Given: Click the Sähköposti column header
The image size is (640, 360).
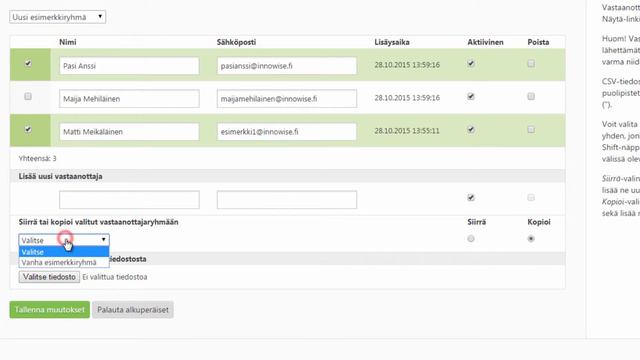Looking at the screenshot, I should (x=236, y=42).
